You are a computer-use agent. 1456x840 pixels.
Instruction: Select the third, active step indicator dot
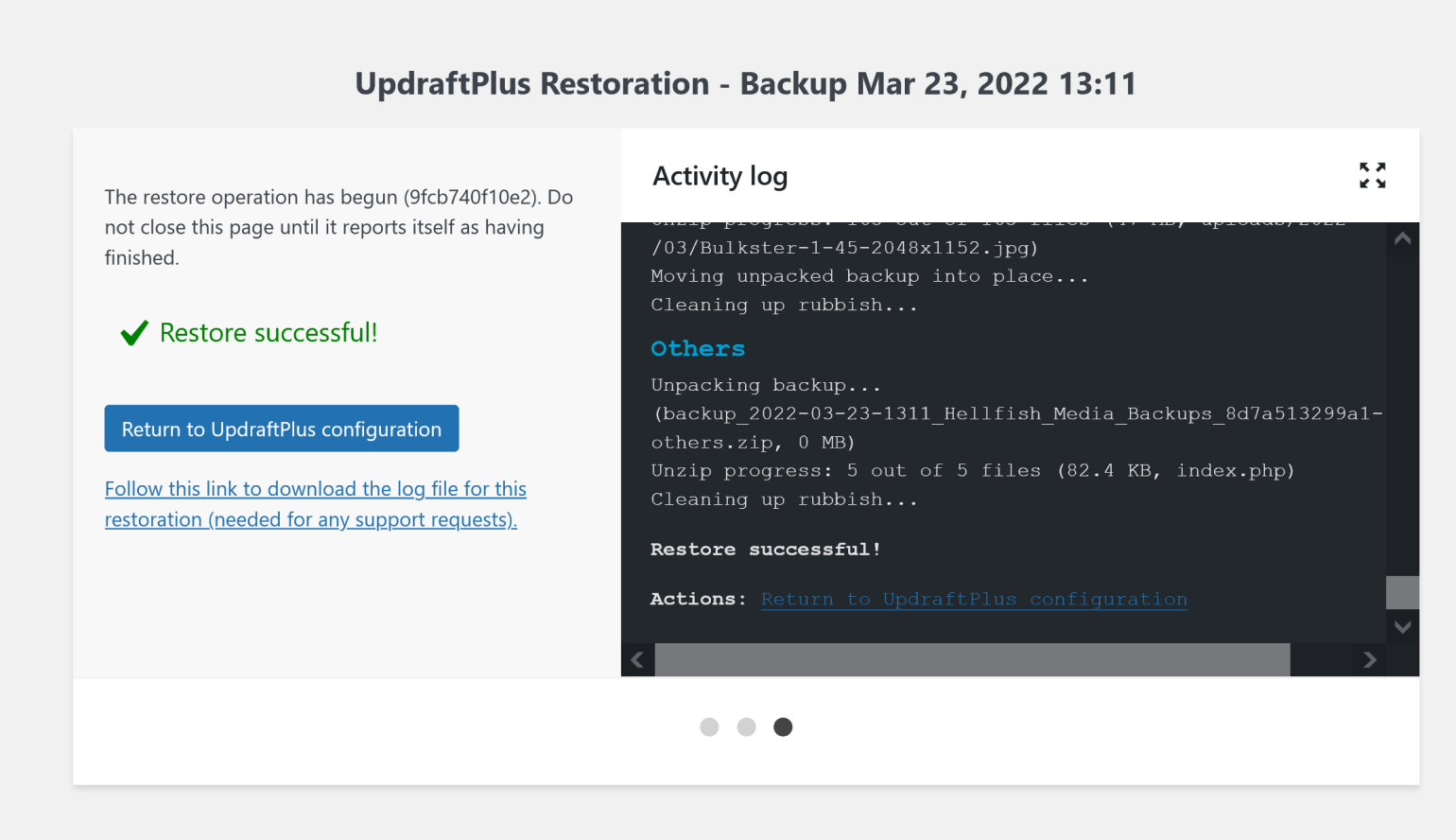[783, 726]
